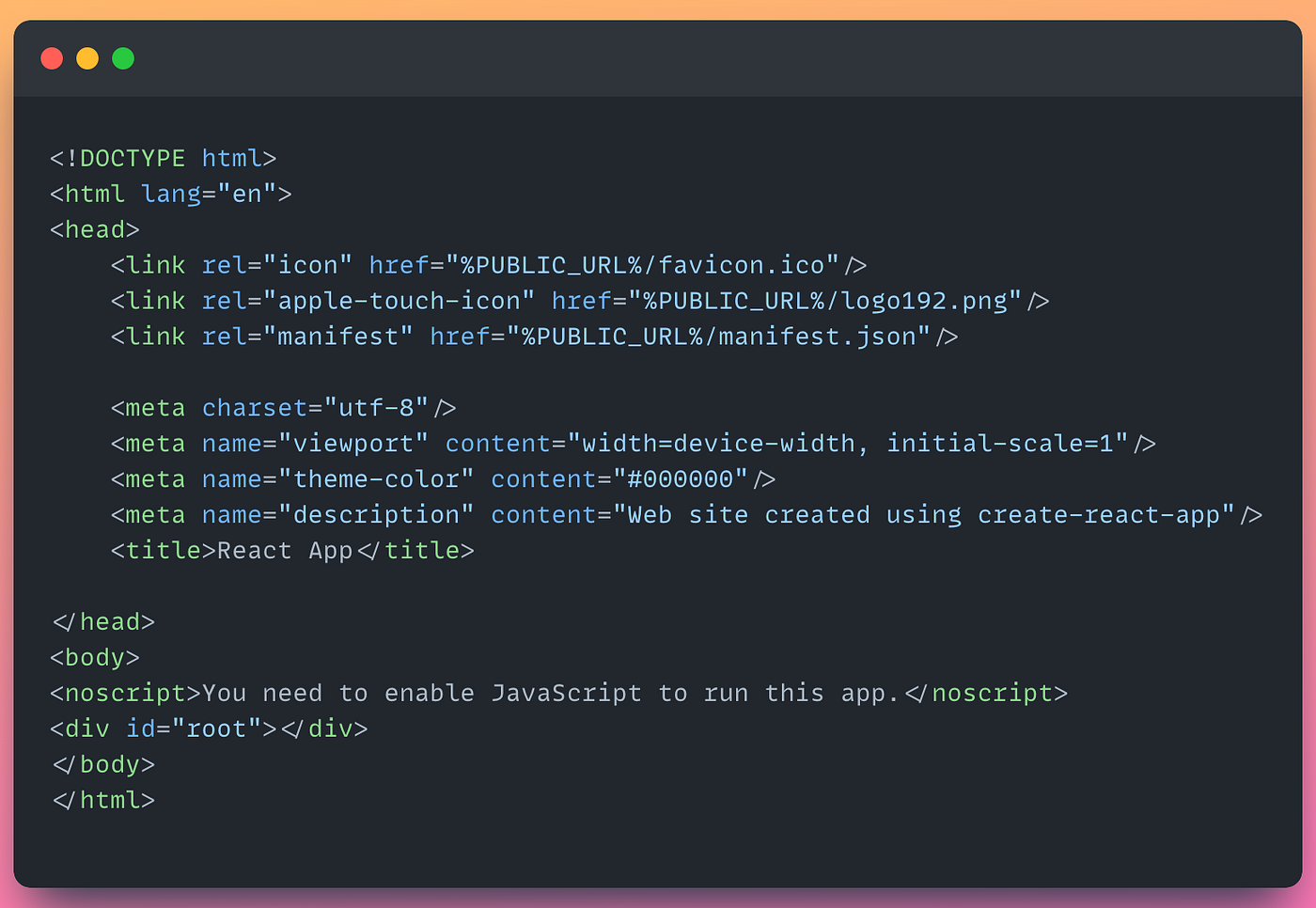
Task: Click the opening head tag
Action: pyautogui.click(x=95, y=229)
